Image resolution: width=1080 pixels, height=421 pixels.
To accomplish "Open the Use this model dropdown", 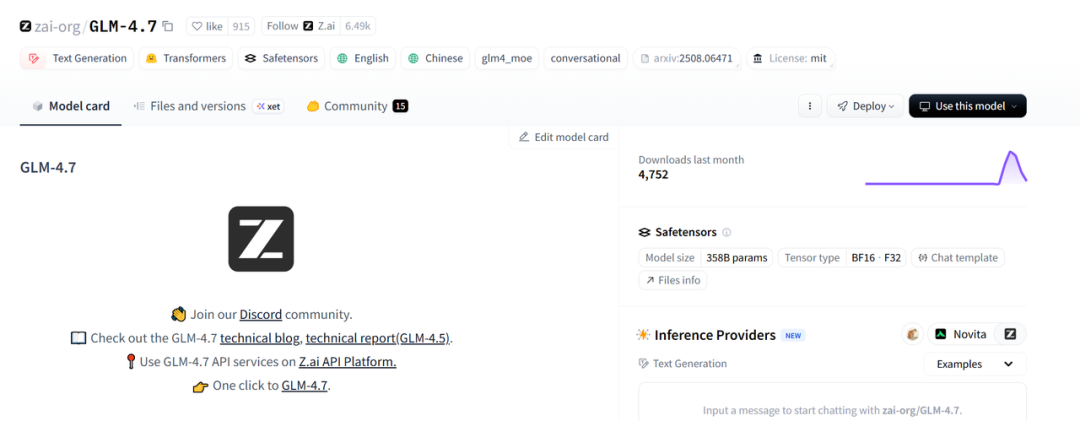I will [967, 106].
